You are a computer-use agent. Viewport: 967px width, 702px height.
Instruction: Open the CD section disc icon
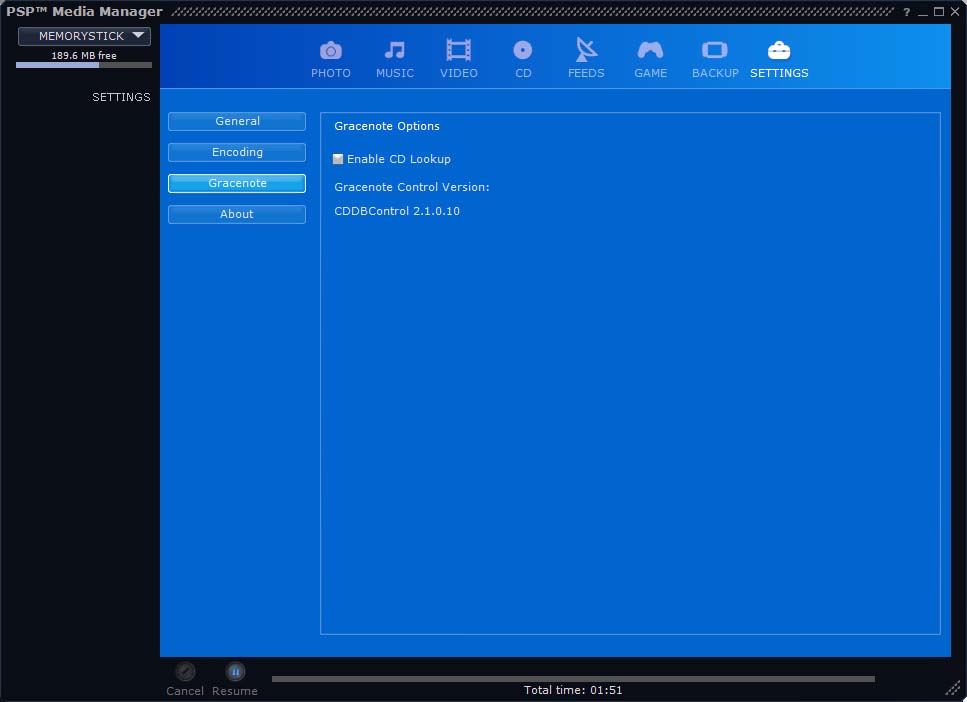click(x=522, y=50)
